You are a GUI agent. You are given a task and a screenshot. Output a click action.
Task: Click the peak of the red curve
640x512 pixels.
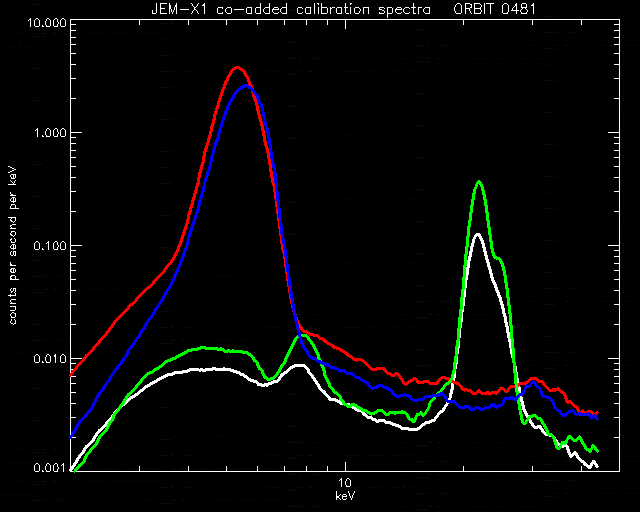pos(237,69)
